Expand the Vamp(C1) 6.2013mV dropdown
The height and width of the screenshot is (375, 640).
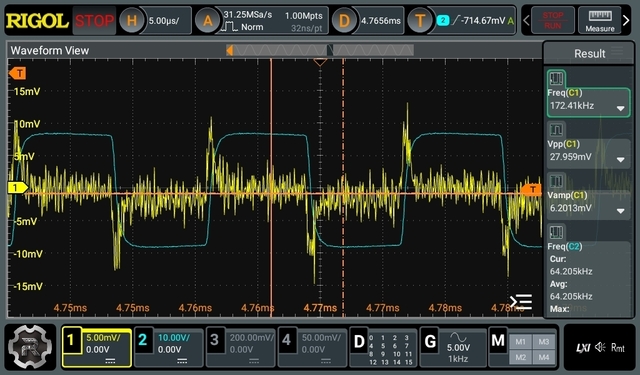click(x=620, y=211)
